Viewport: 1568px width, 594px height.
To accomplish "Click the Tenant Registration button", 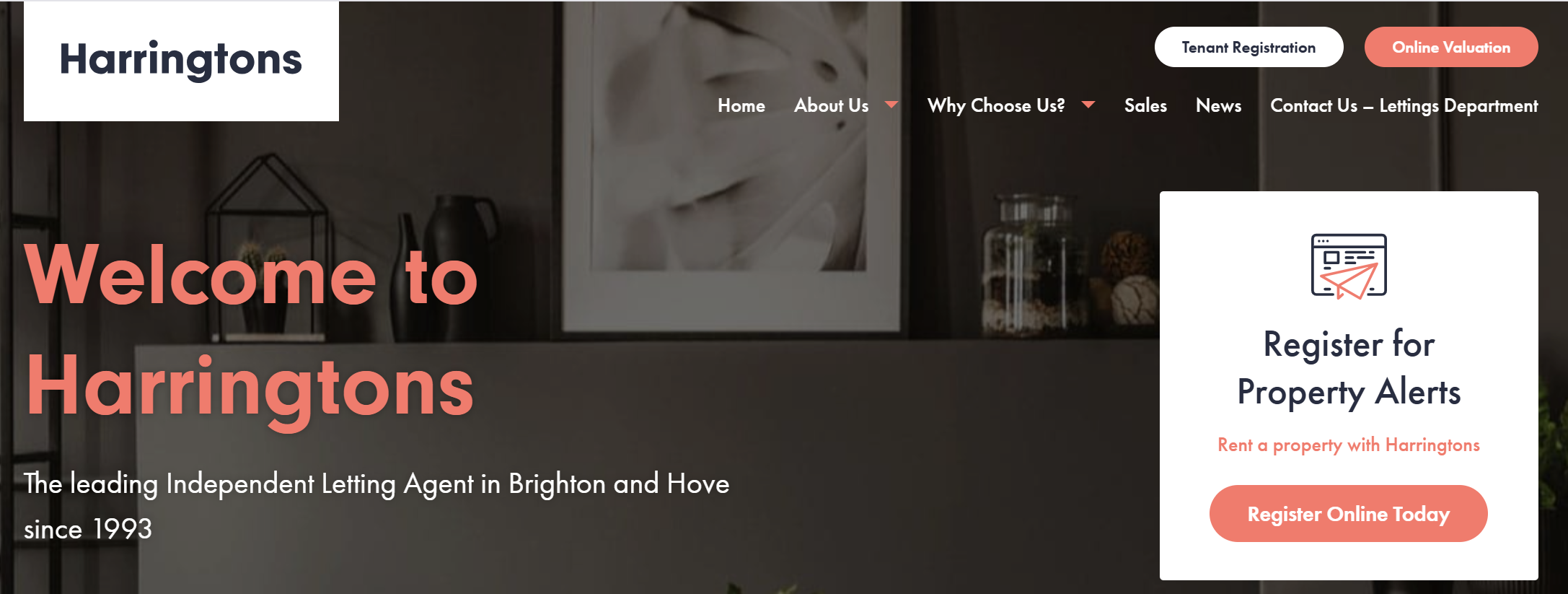I will point(1249,47).
